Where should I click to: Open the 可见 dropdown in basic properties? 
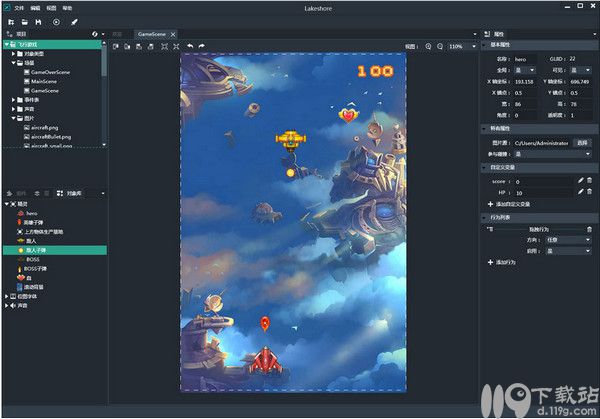(581, 70)
